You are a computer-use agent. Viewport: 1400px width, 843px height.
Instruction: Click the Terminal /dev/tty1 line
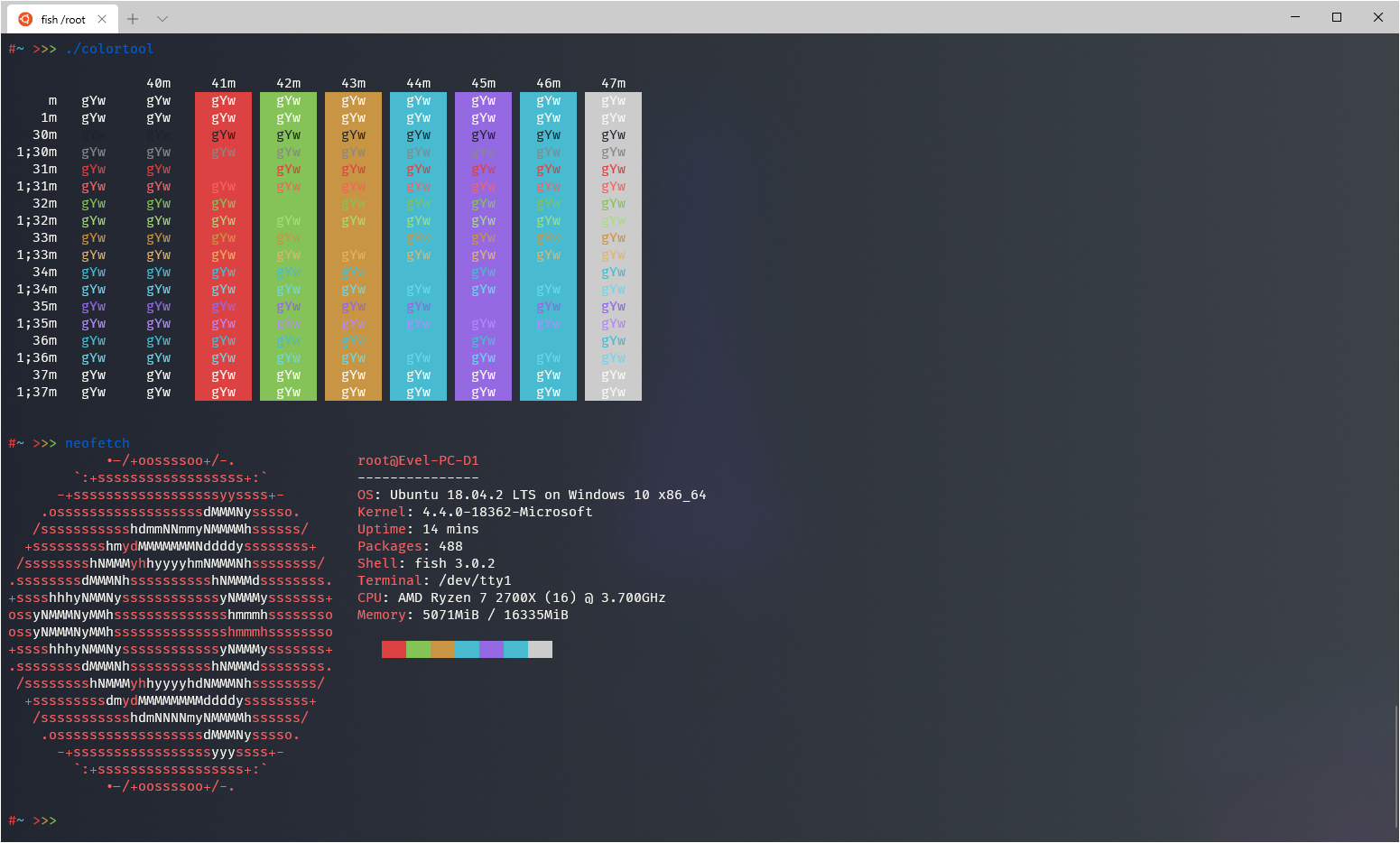[x=434, y=580]
